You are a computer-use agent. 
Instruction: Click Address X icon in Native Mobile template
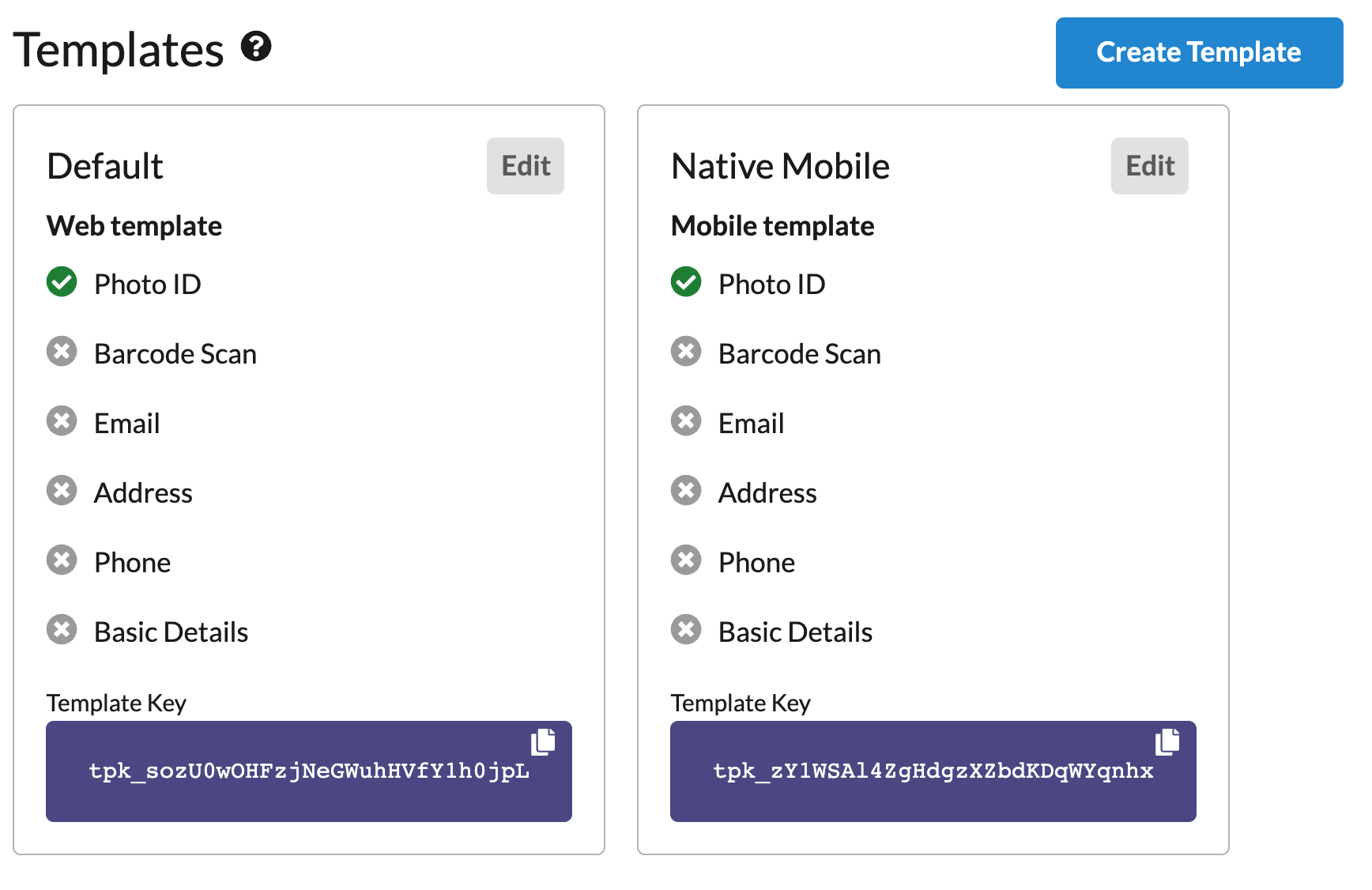(686, 490)
